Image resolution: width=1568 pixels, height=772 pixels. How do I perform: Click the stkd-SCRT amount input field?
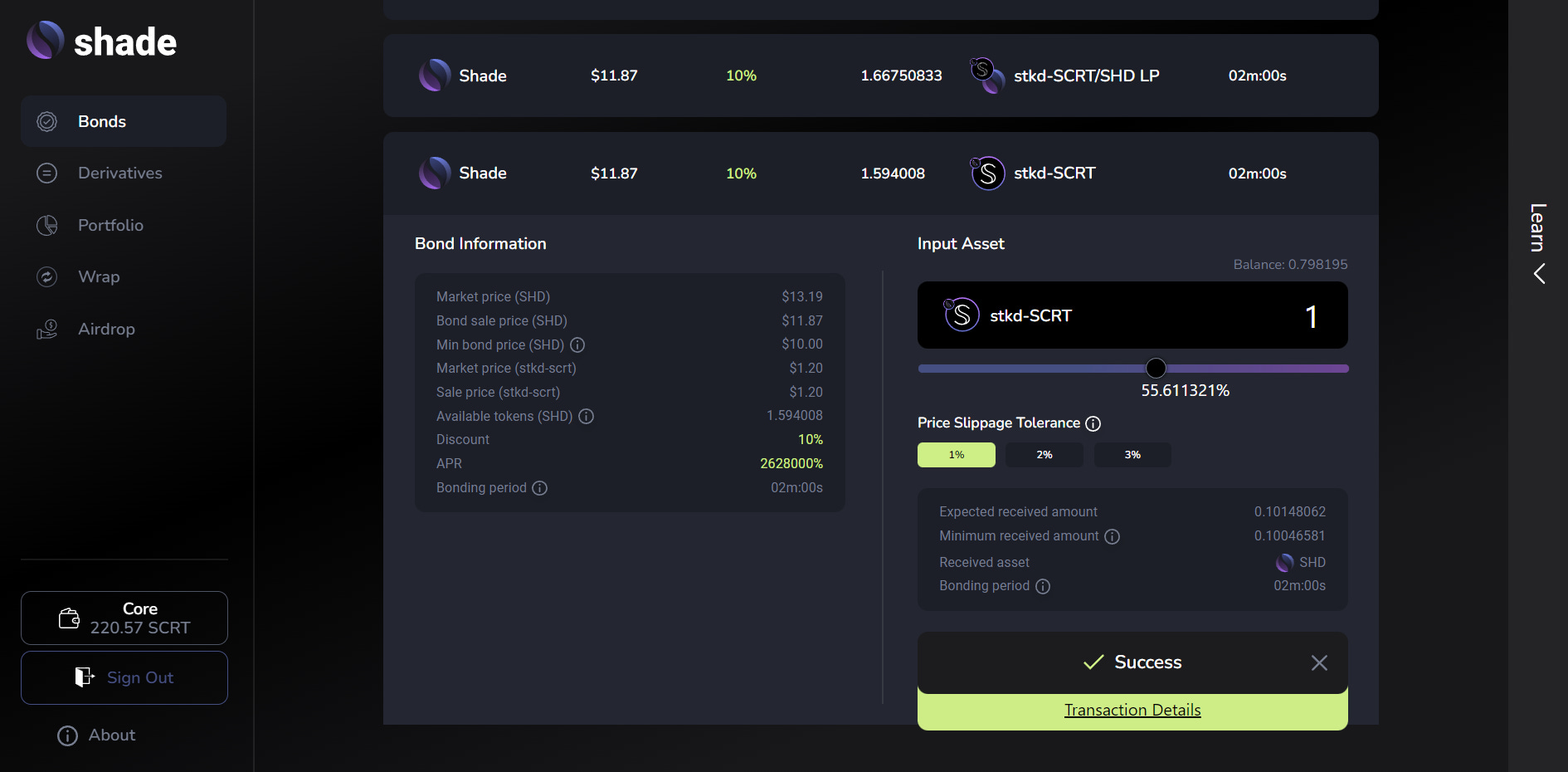point(1132,315)
